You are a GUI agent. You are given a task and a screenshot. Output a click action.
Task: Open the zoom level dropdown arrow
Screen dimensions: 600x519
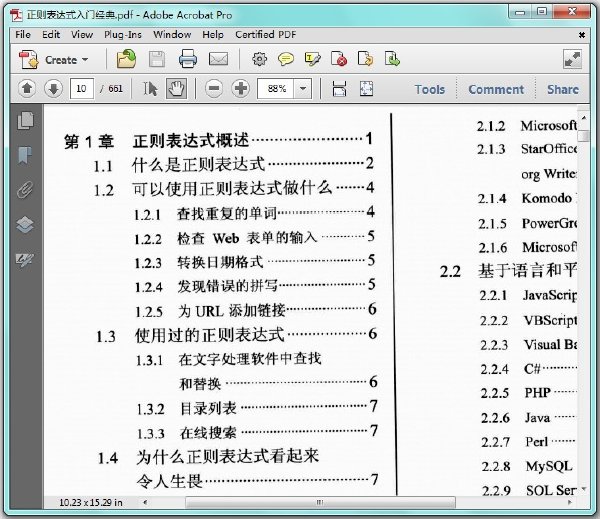303,89
